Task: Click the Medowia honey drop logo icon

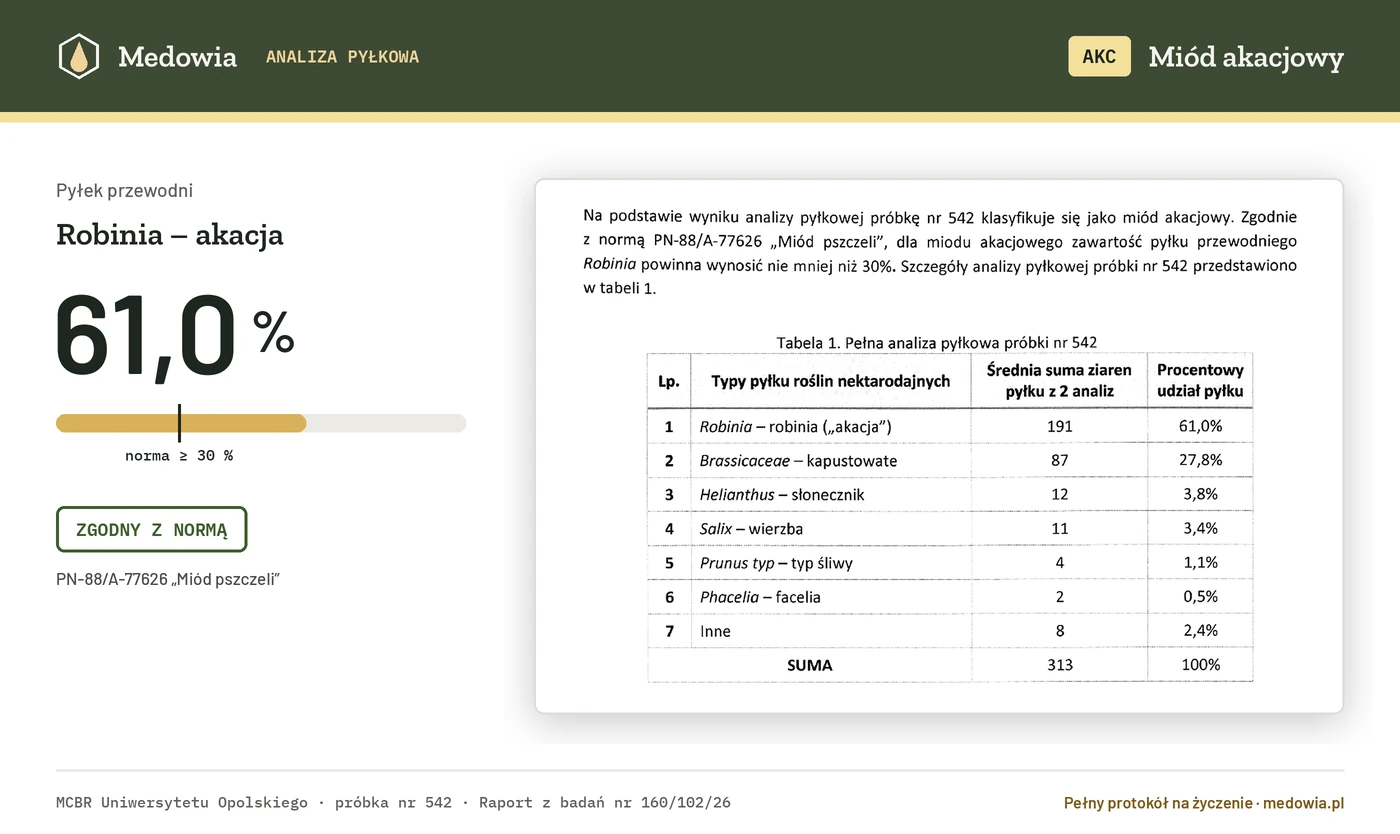Action: (x=79, y=56)
